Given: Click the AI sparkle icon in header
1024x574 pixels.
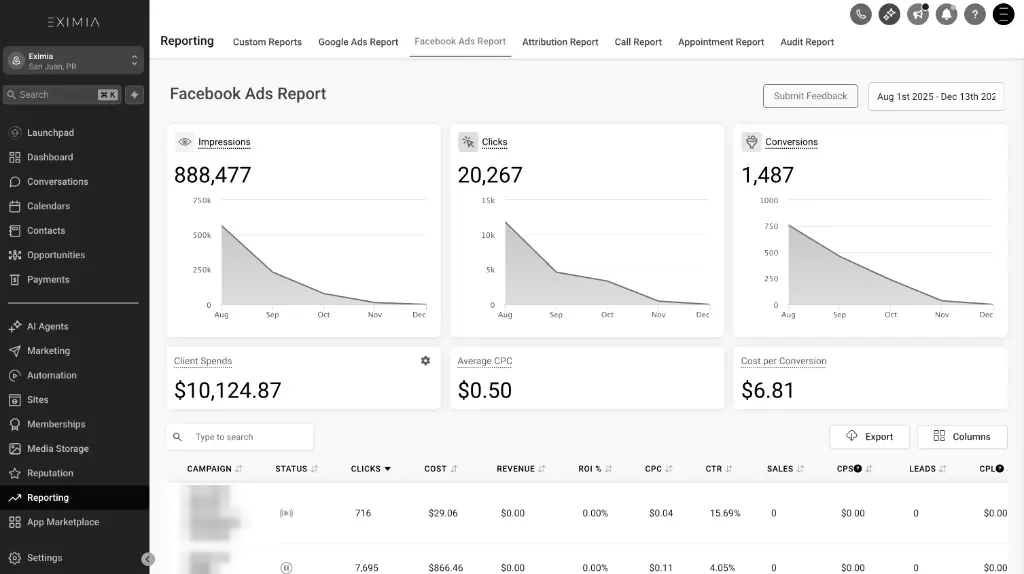Looking at the screenshot, I should coord(889,14).
